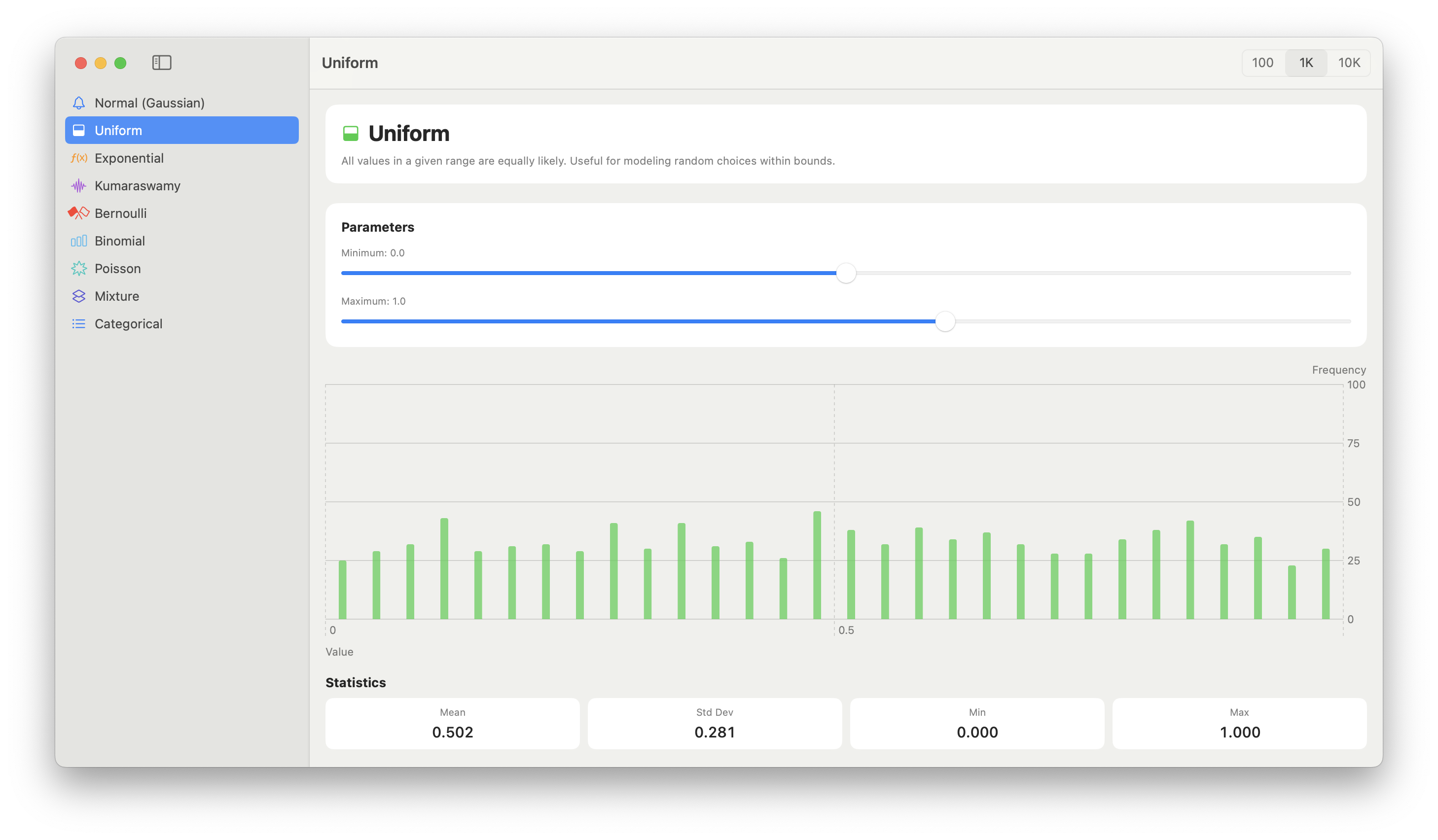The image size is (1438, 840).
Task: Click the red flags icon beside Bernoulli
Action: click(x=79, y=213)
